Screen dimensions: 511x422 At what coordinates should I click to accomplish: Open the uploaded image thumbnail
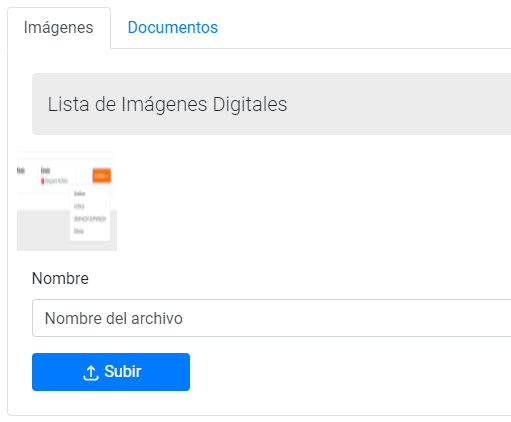[67, 201]
